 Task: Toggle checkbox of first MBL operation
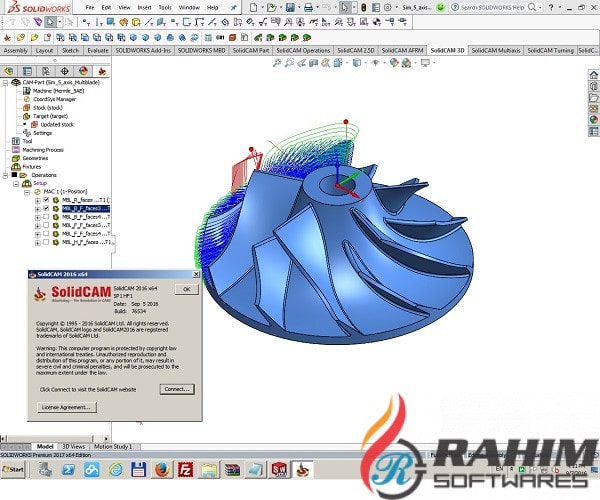coord(45,200)
